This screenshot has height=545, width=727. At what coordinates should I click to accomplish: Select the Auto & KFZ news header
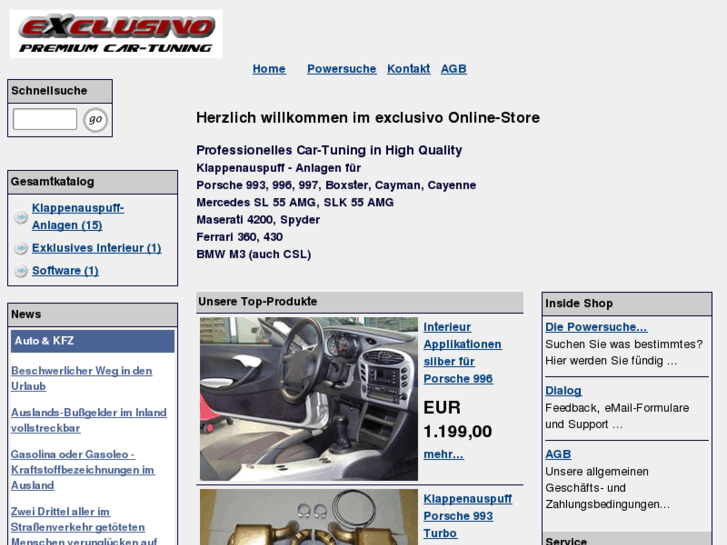(x=93, y=341)
